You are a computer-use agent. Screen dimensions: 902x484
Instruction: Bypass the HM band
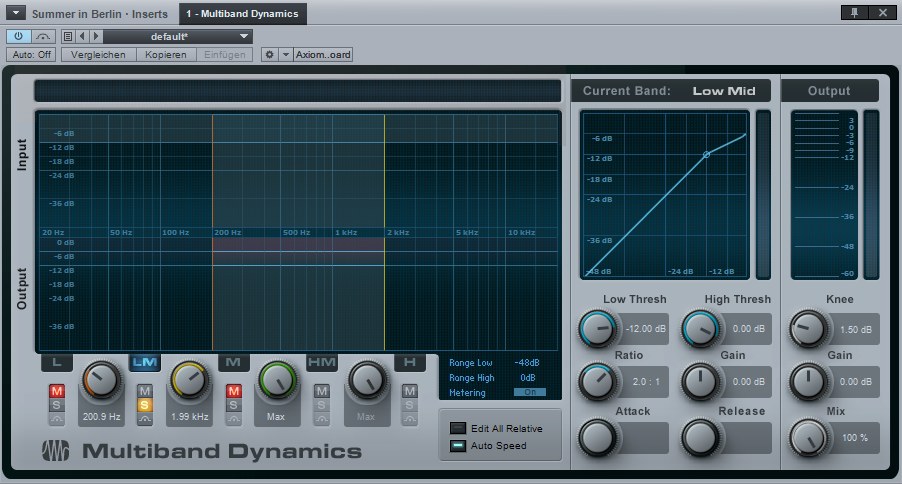point(322,419)
